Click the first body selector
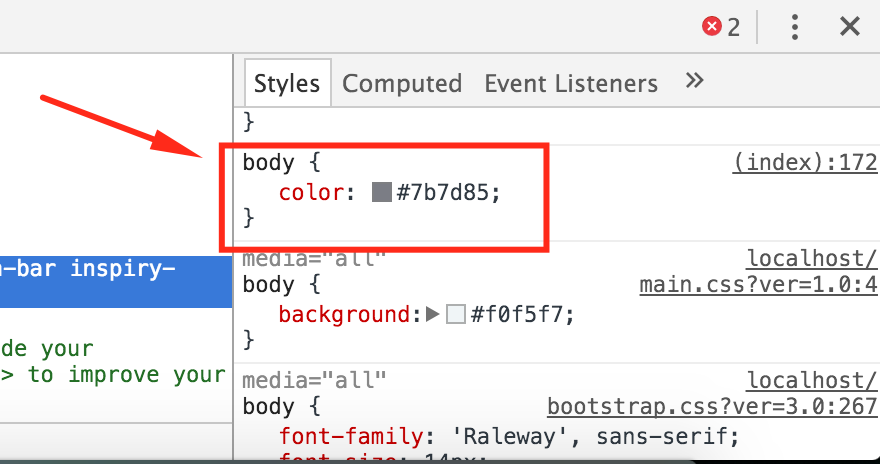 (x=268, y=163)
